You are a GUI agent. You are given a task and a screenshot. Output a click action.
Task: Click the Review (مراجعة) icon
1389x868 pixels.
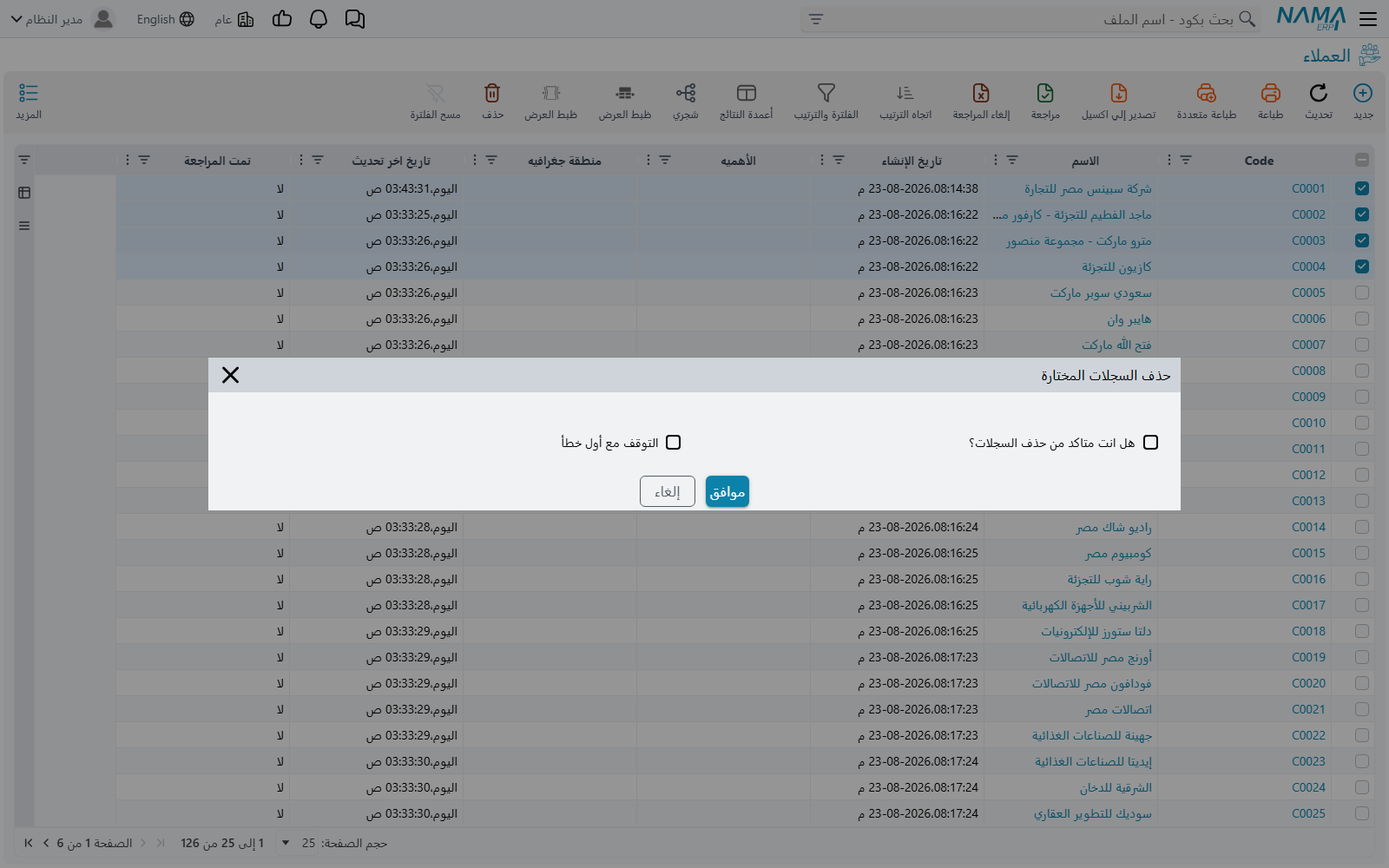pyautogui.click(x=1045, y=93)
